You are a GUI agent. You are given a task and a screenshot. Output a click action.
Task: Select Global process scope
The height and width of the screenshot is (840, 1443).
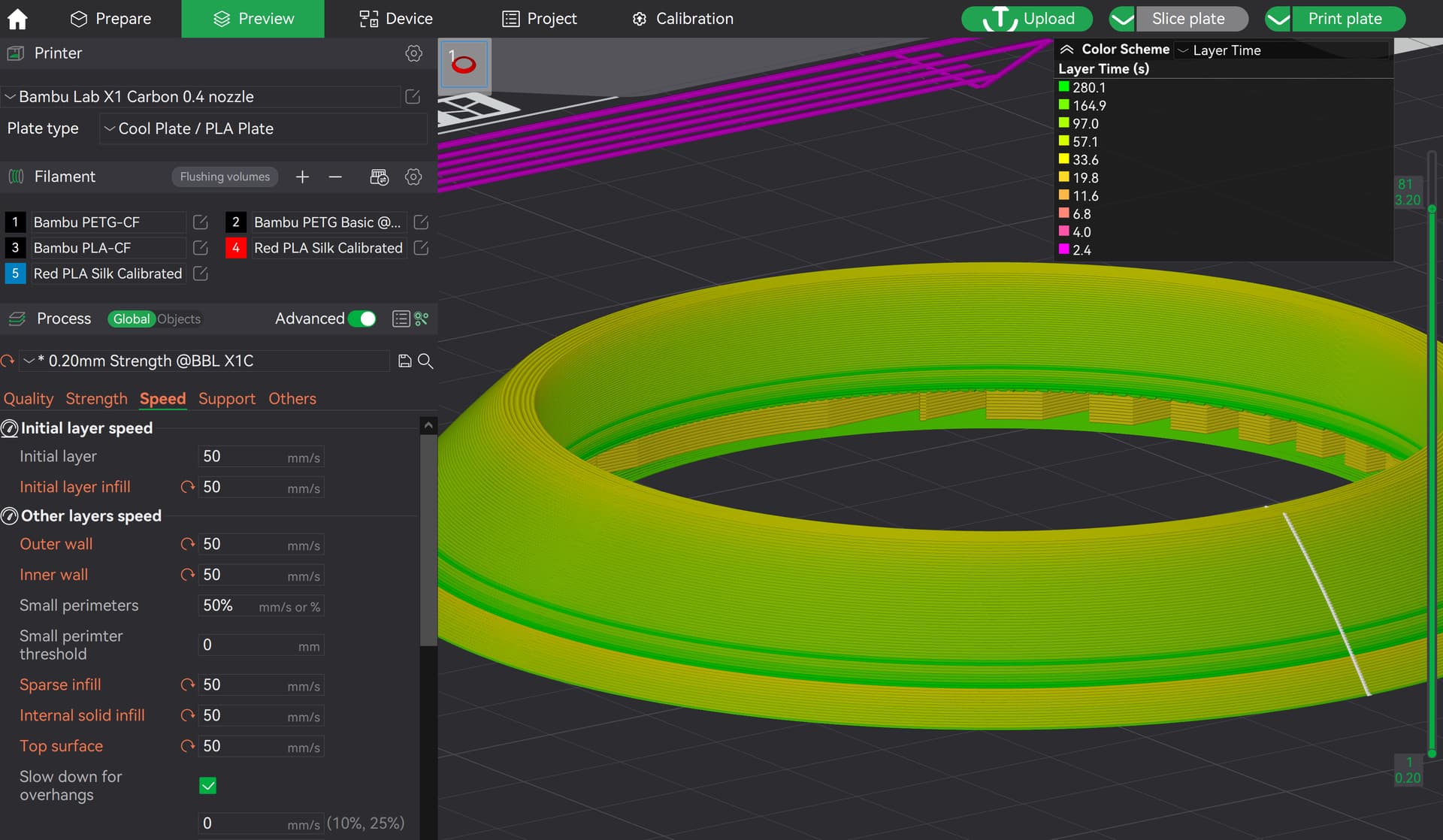tap(131, 319)
